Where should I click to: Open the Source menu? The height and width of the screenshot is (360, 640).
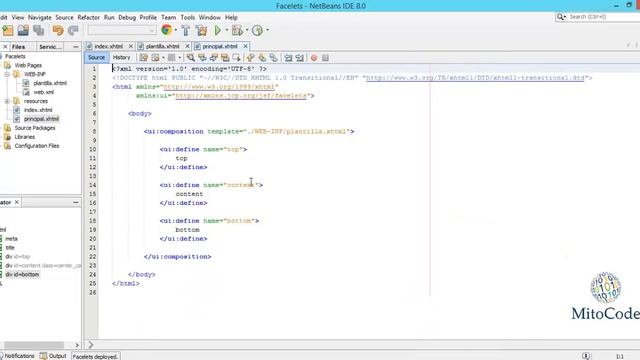(x=64, y=18)
